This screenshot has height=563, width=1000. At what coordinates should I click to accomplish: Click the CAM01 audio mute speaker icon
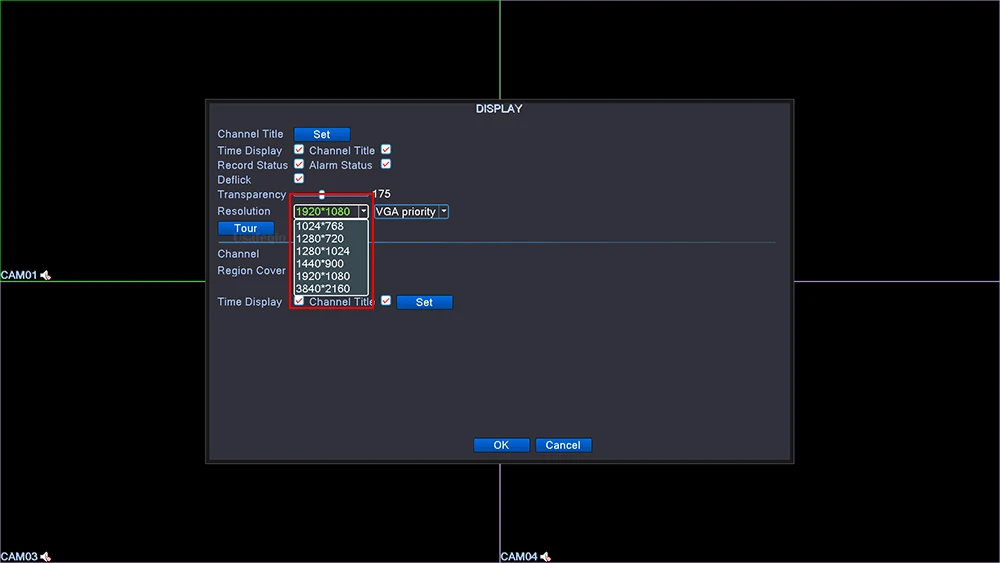pyautogui.click(x=45, y=275)
